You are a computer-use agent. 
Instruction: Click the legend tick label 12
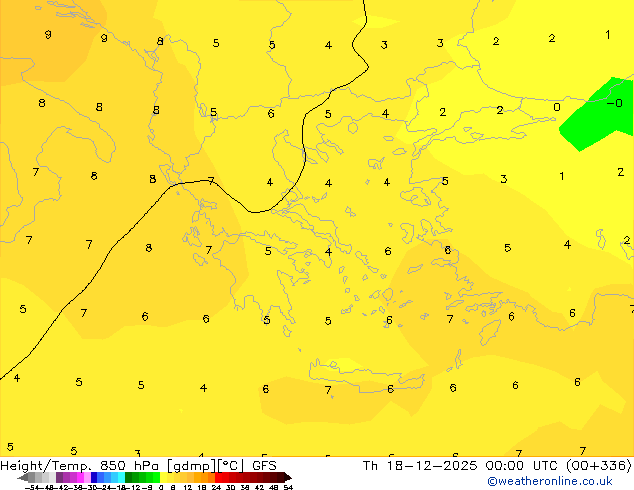point(188,487)
